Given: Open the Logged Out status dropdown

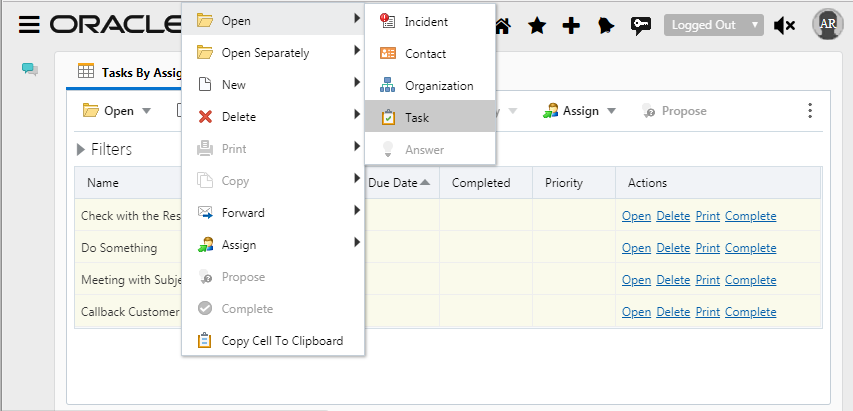Looking at the screenshot, I should point(713,25).
